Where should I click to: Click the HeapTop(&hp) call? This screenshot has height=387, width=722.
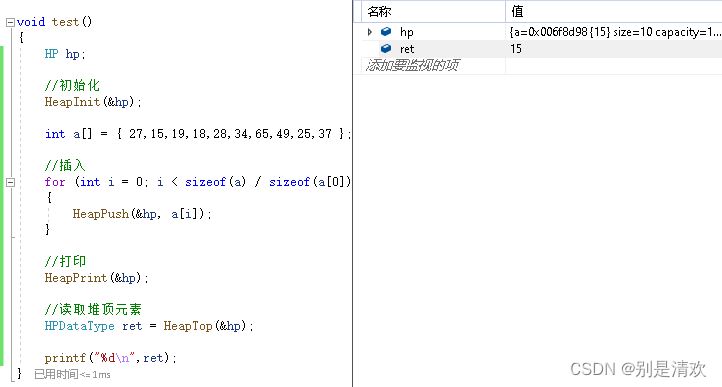(x=208, y=326)
